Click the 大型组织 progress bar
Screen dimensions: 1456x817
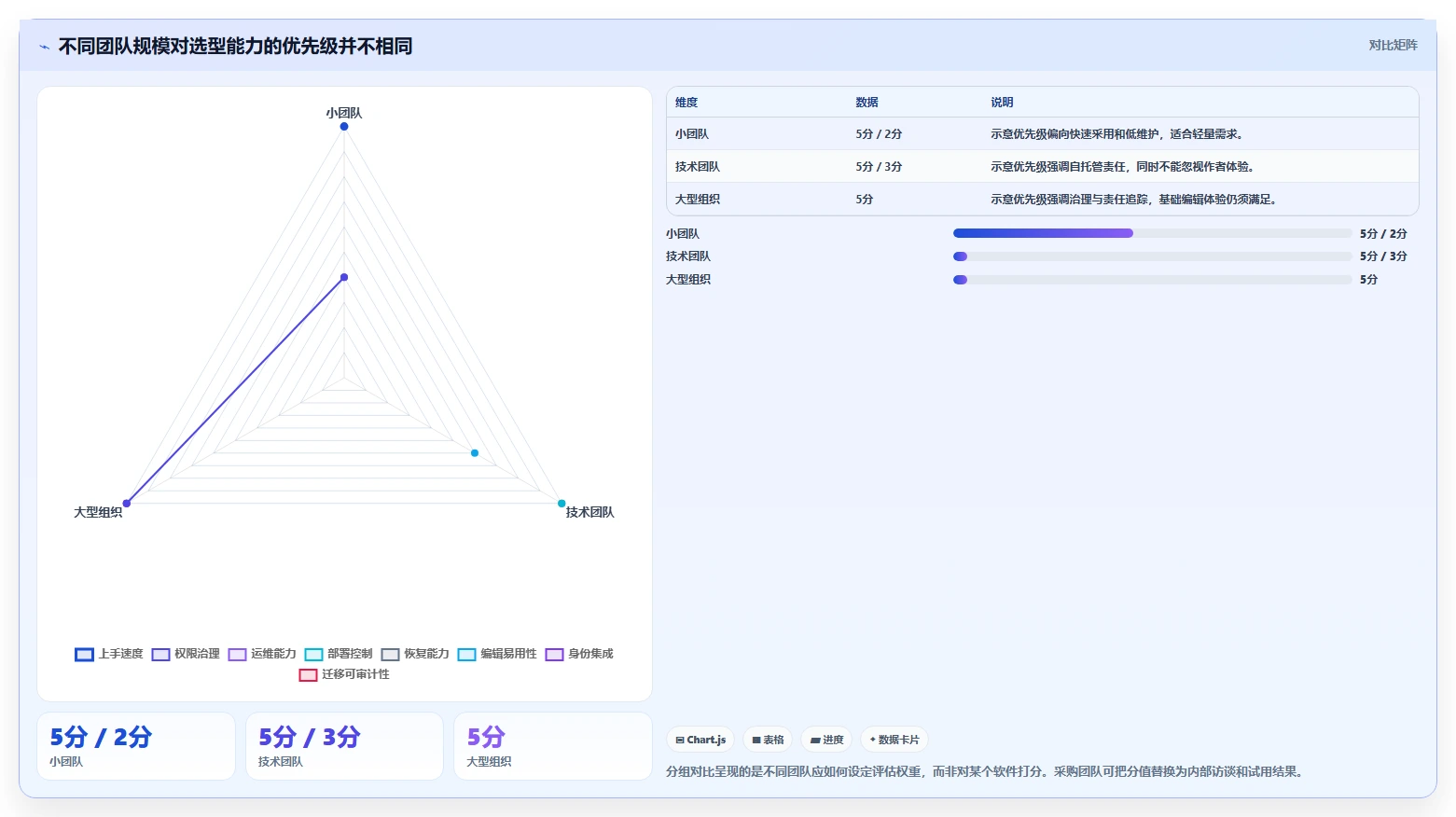[1152, 280]
